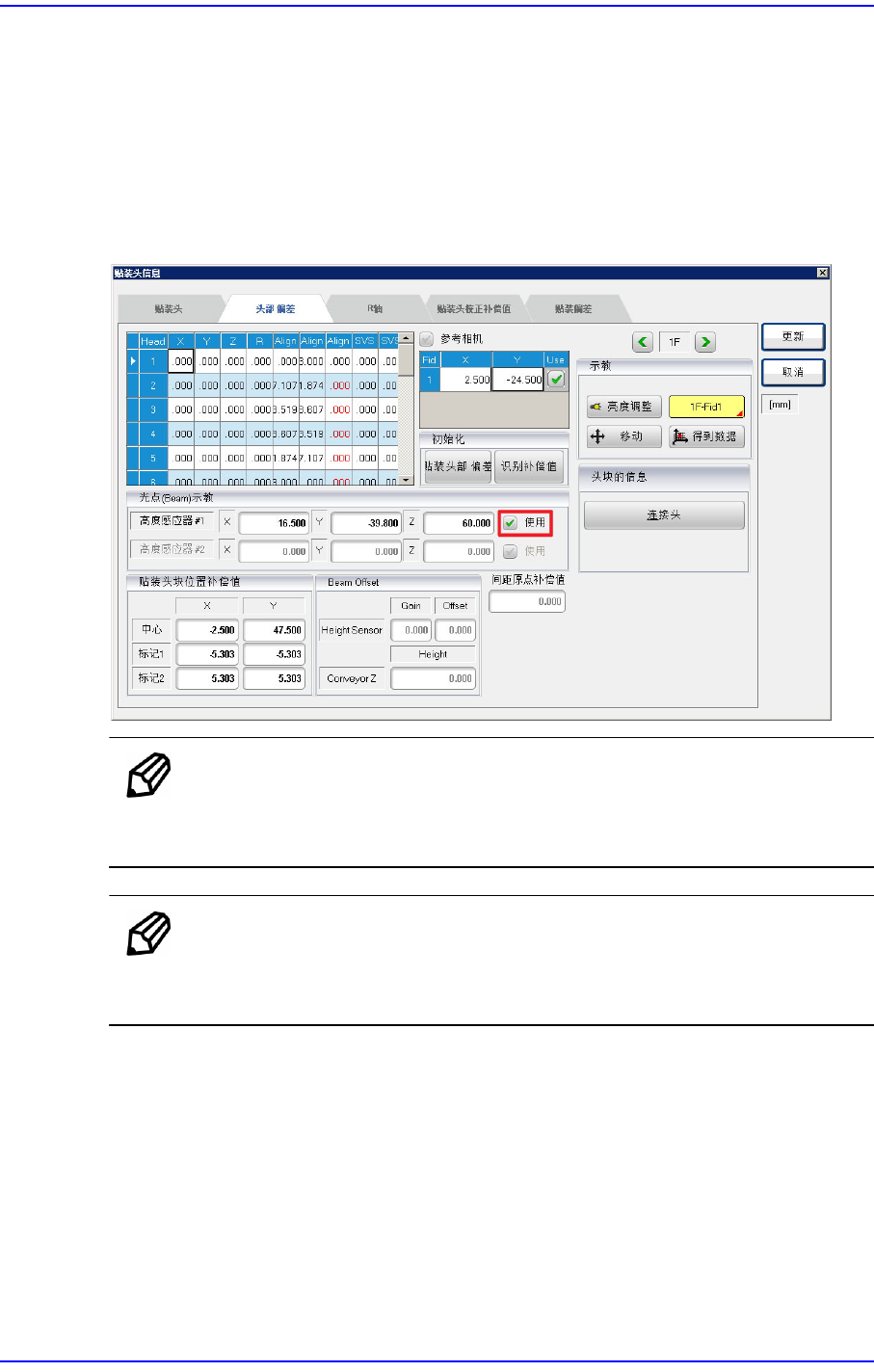Click 标记1 X field -5.303
The image size is (874, 1372).
tap(206, 654)
